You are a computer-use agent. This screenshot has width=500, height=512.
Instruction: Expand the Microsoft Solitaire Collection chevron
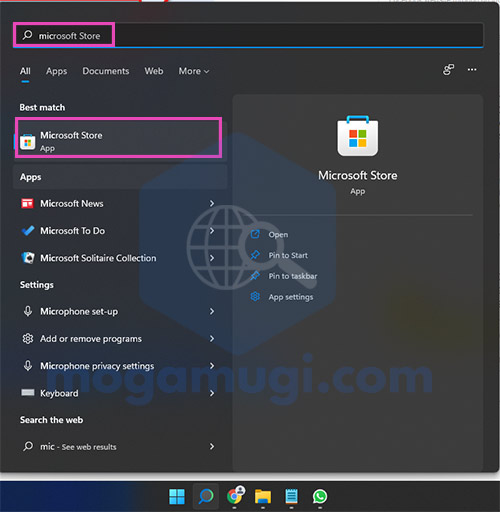coord(212,258)
